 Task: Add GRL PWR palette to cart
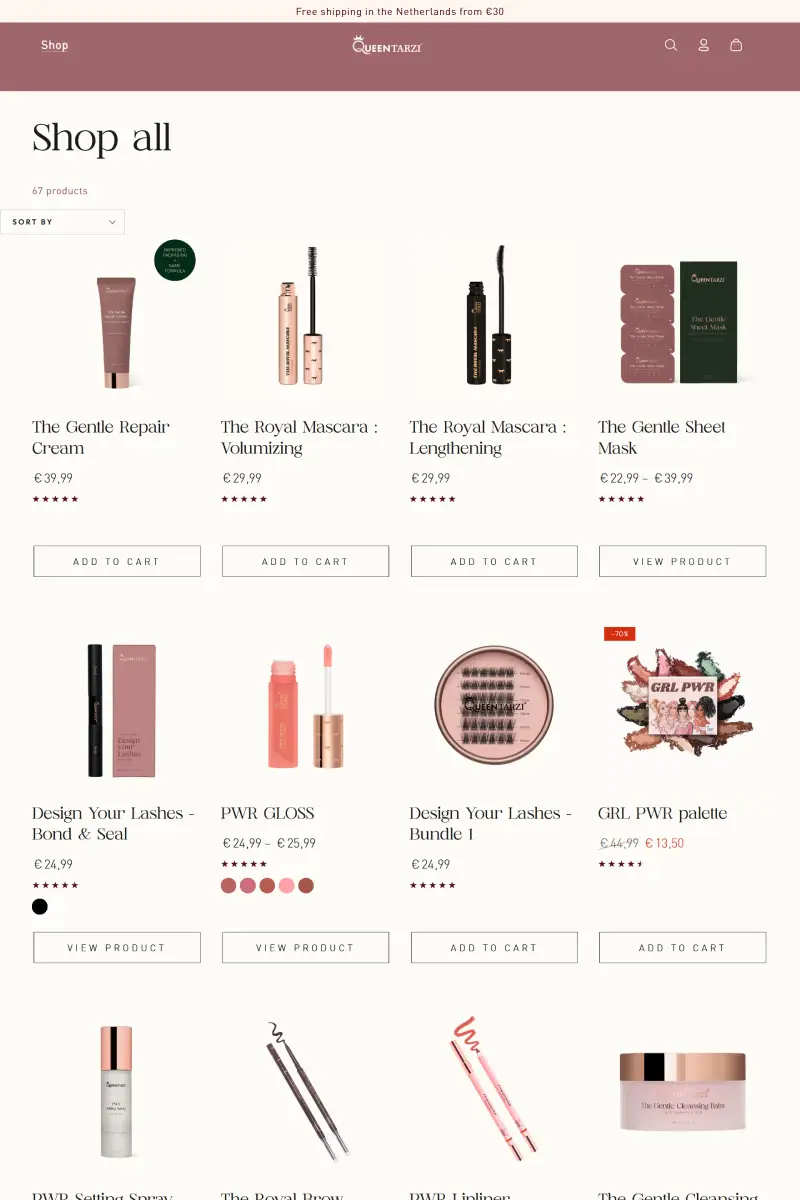683,947
